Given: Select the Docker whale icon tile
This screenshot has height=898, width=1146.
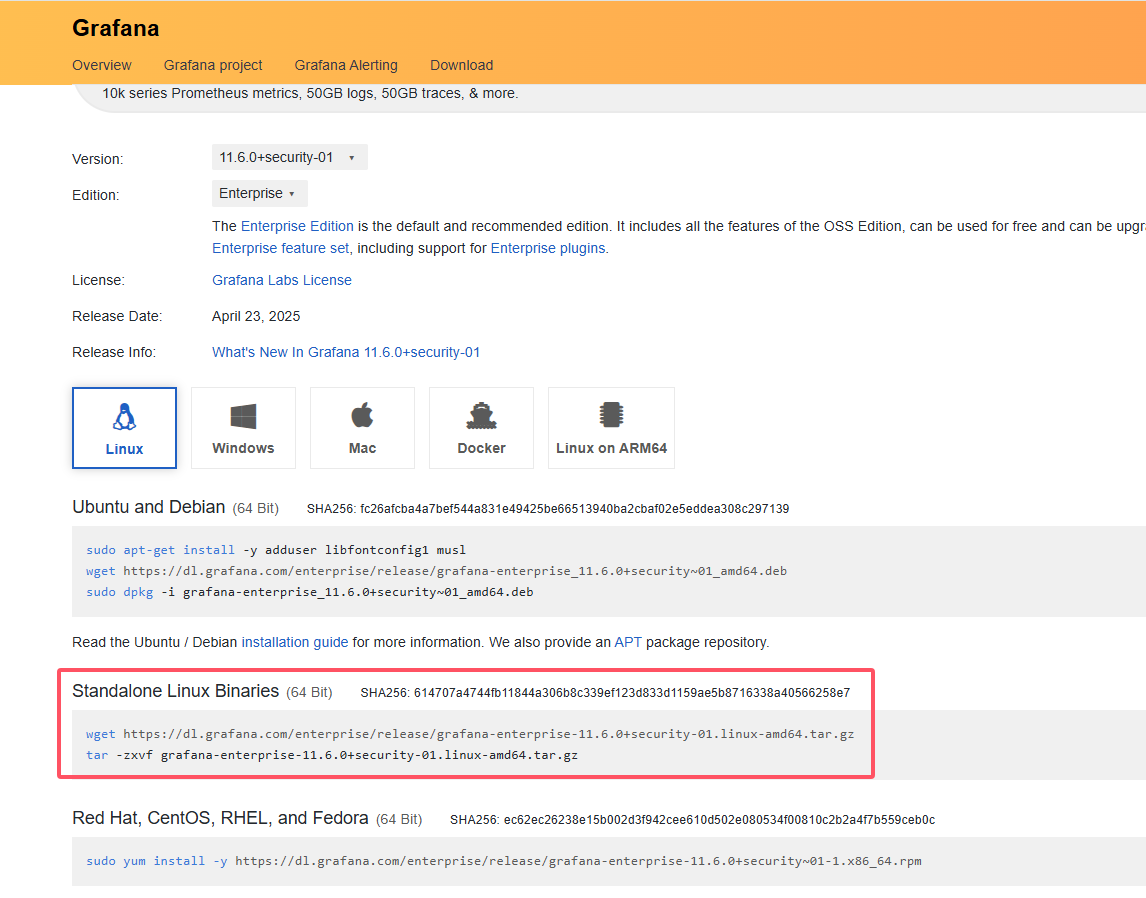Looking at the screenshot, I should (481, 416).
